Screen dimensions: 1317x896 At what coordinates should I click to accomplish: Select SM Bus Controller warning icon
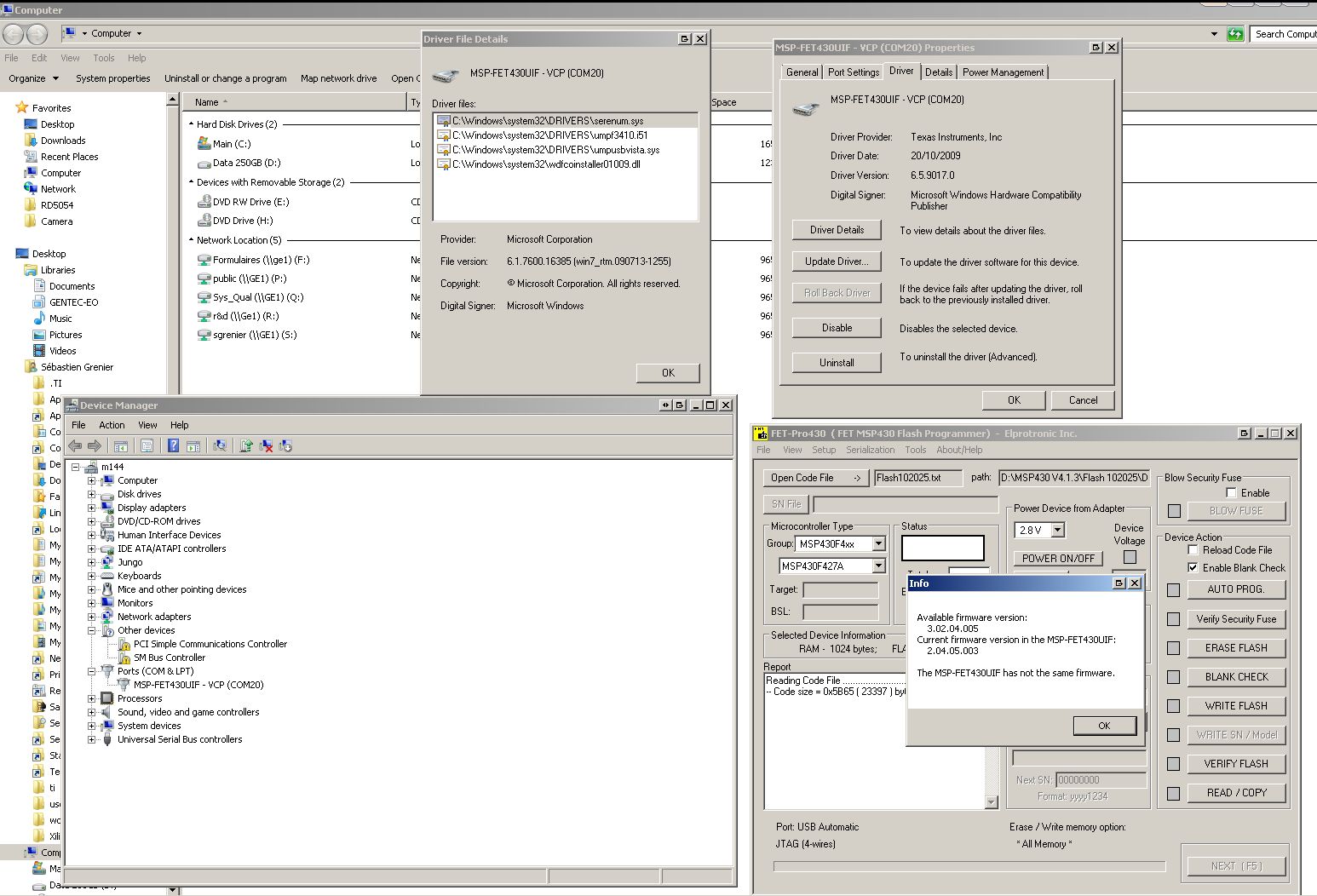pyautogui.click(x=124, y=658)
